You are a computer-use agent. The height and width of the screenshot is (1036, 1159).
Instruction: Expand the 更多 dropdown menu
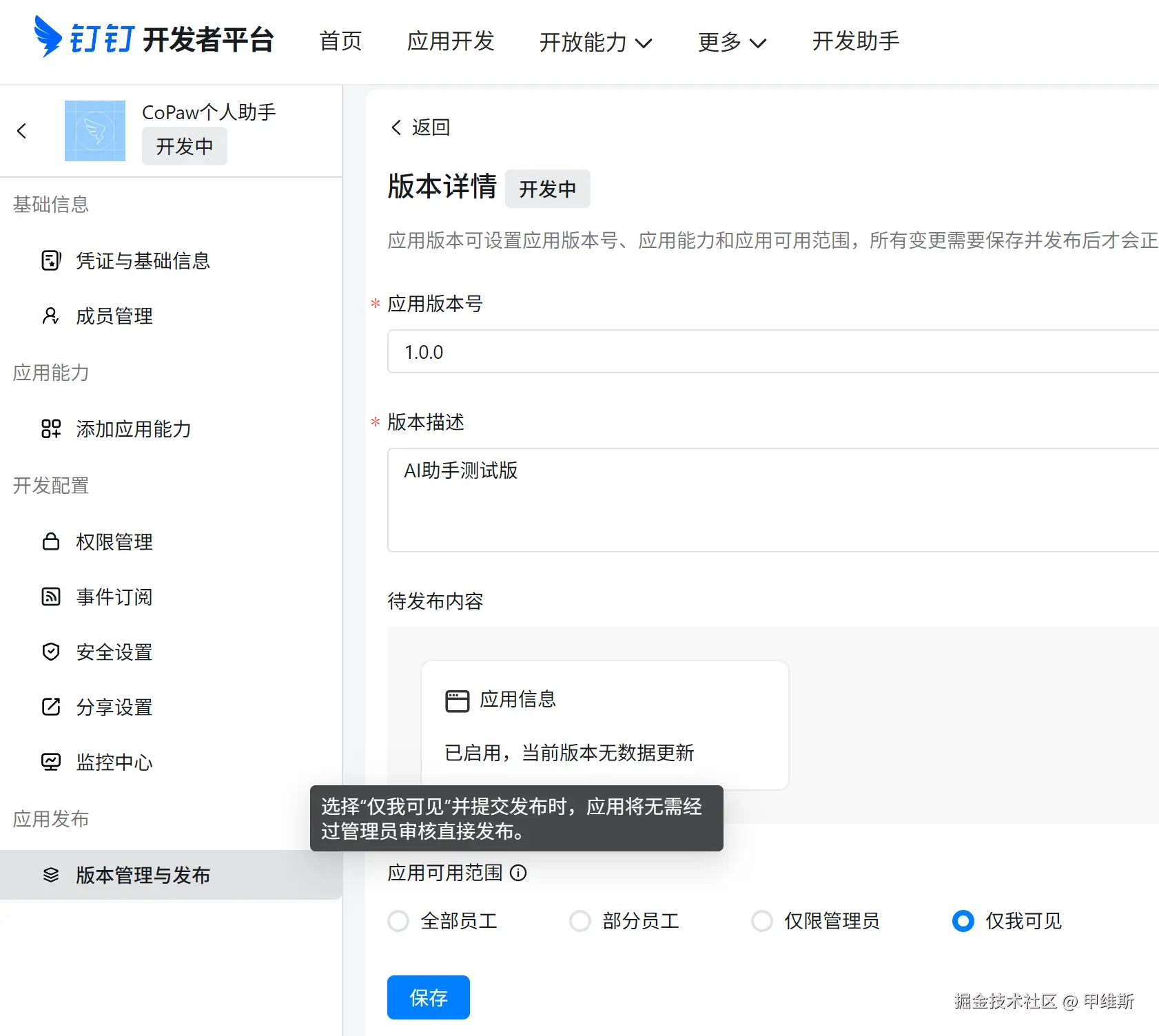point(732,42)
